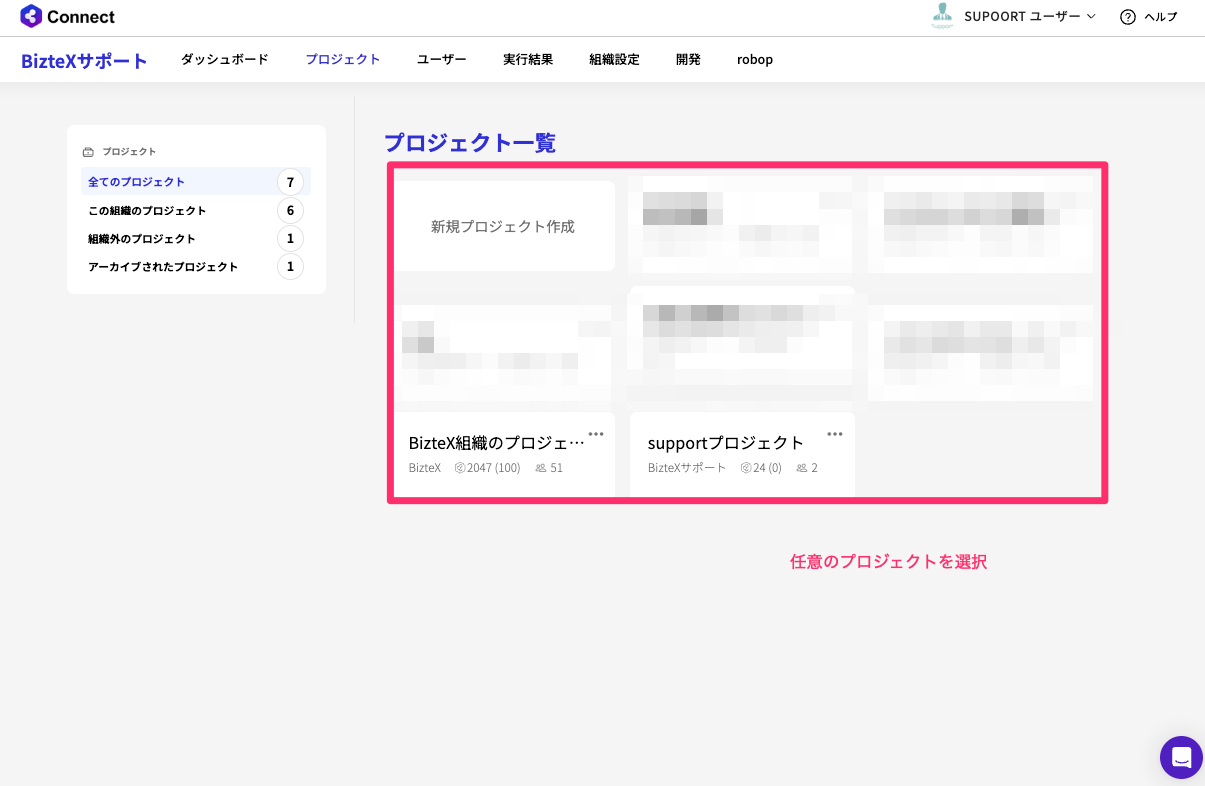Click the 新規プロジェクト作成 card

504,226
